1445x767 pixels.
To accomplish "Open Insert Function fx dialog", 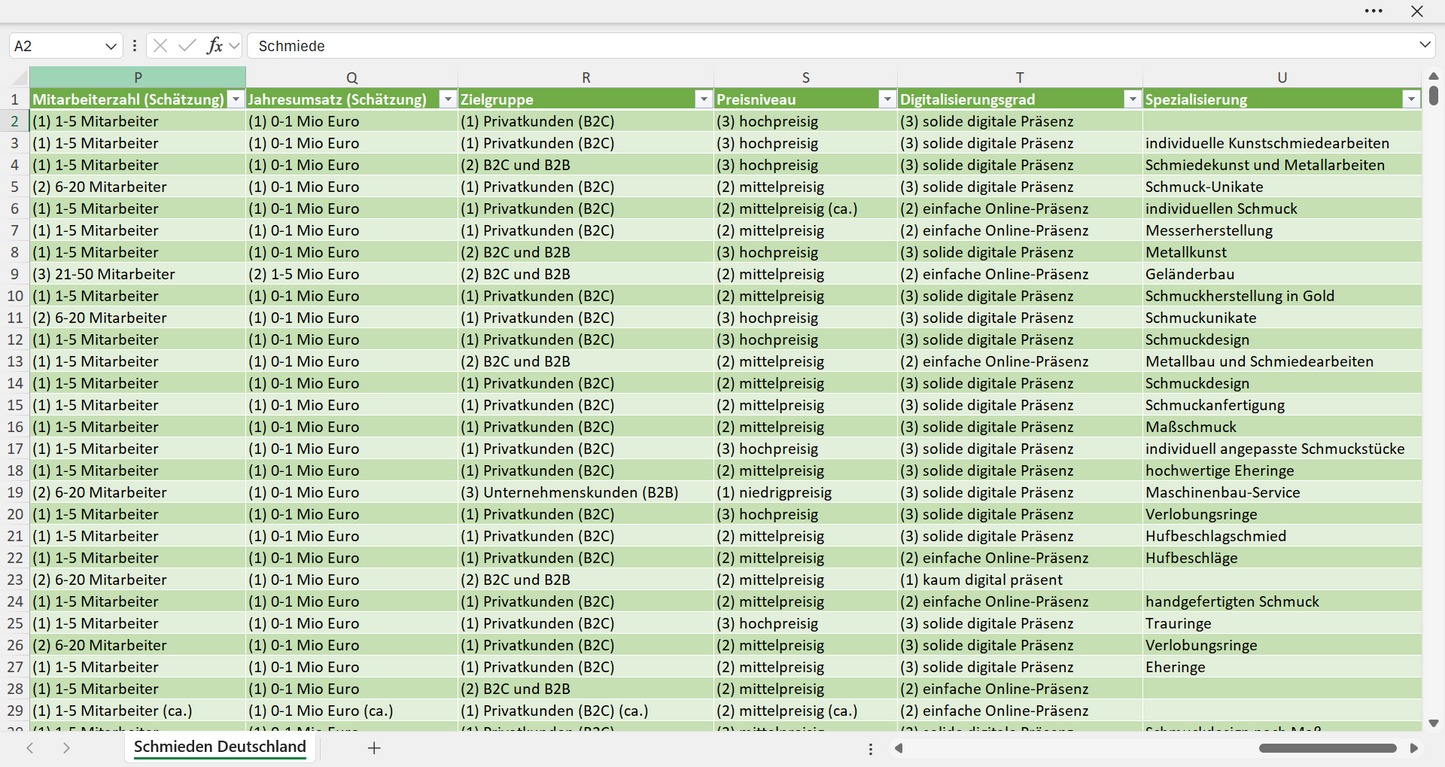I will pyautogui.click(x=214, y=46).
